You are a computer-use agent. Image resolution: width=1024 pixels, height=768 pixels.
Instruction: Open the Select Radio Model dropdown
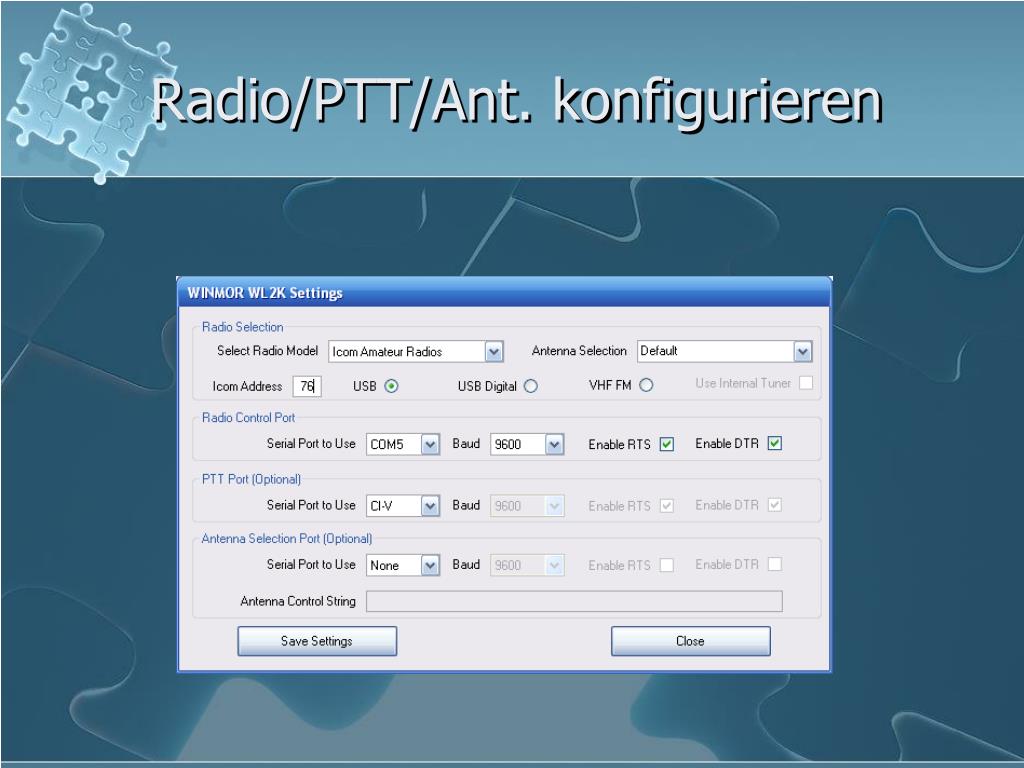pos(415,351)
